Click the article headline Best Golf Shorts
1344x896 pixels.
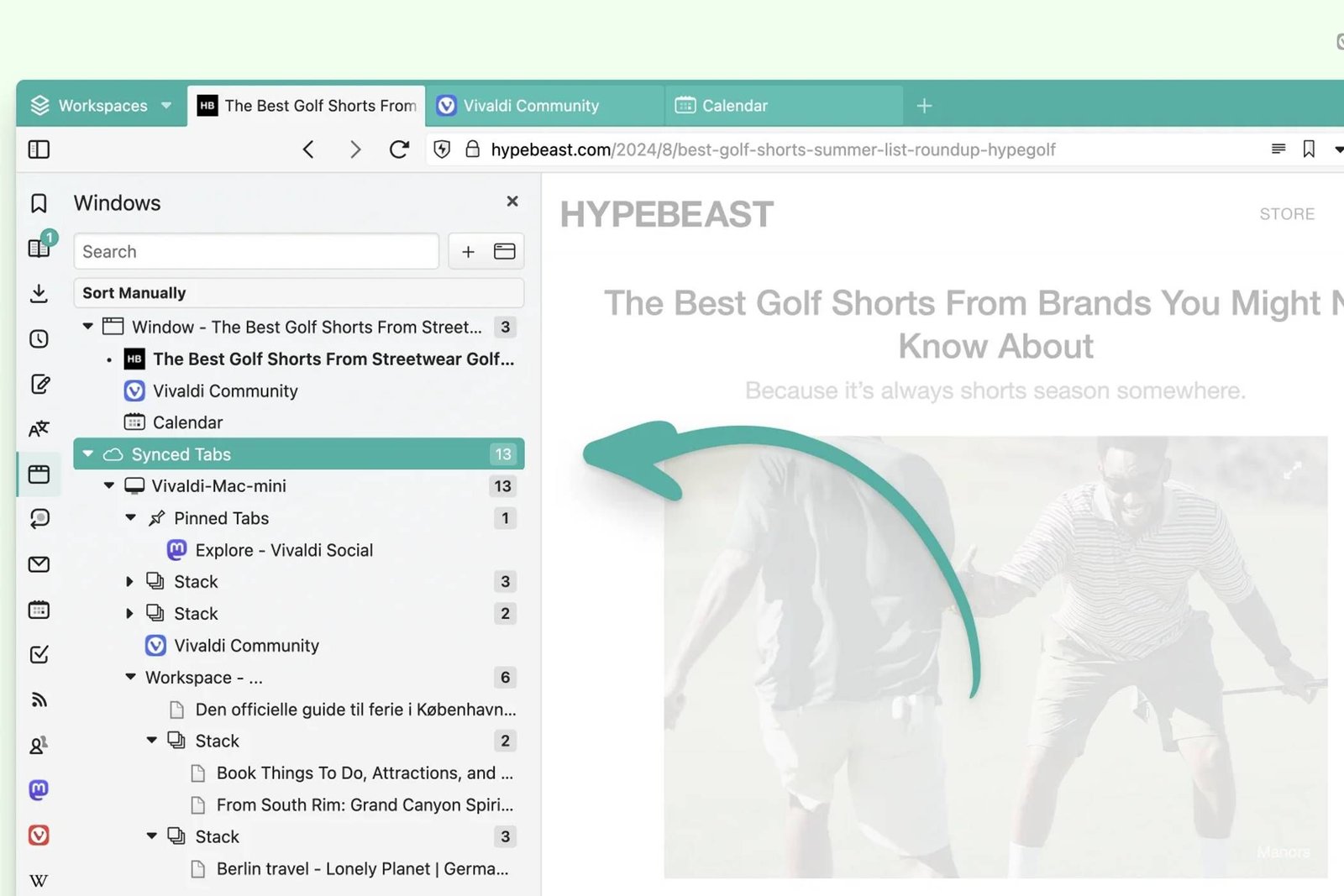click(x=974, y=324)
